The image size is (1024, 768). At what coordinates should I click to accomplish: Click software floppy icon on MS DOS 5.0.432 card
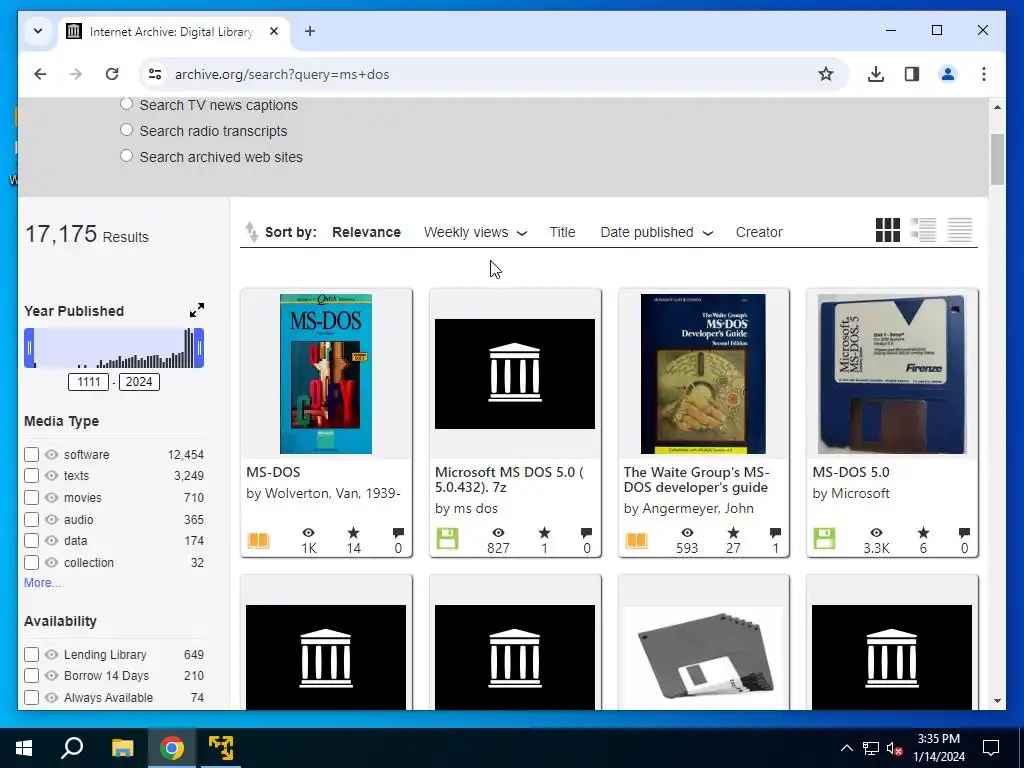point(447,539)
